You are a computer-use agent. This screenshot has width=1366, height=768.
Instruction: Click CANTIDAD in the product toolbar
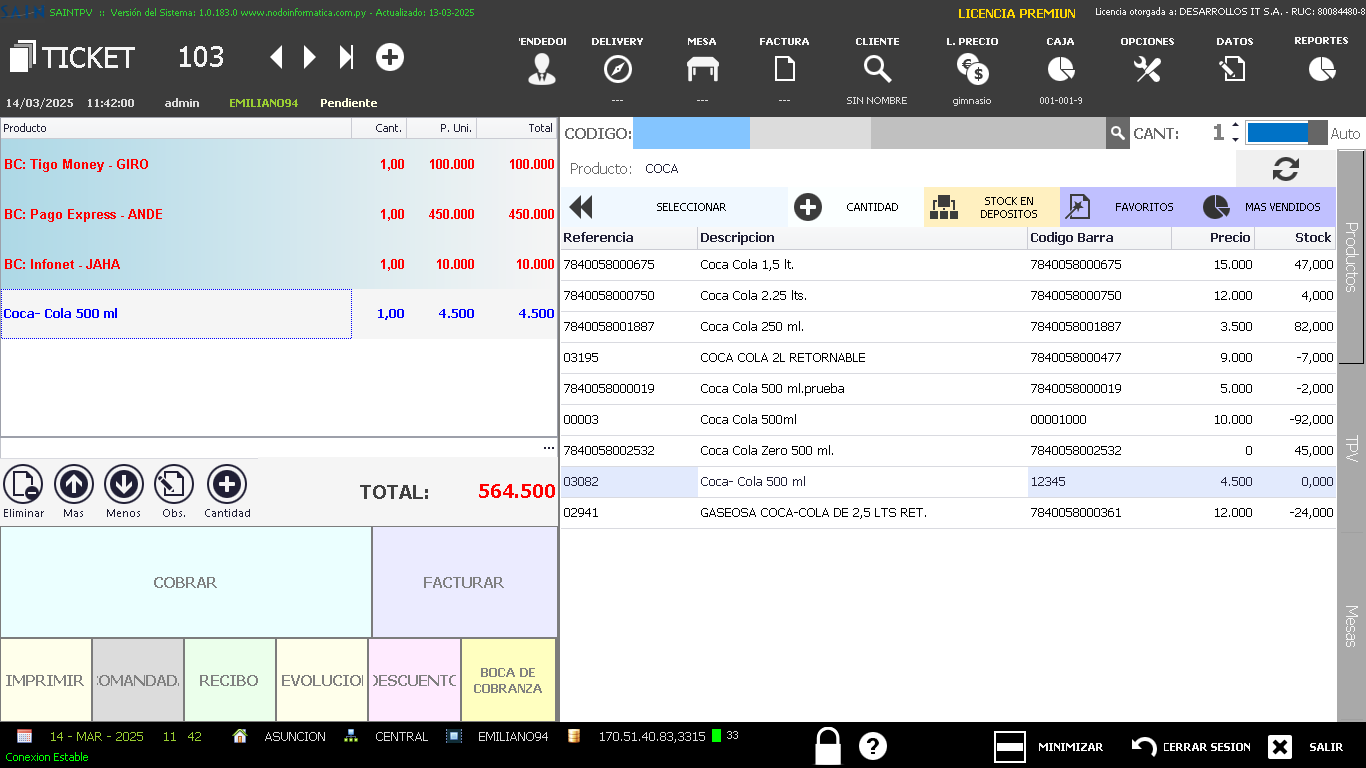[x=856, y=207]
